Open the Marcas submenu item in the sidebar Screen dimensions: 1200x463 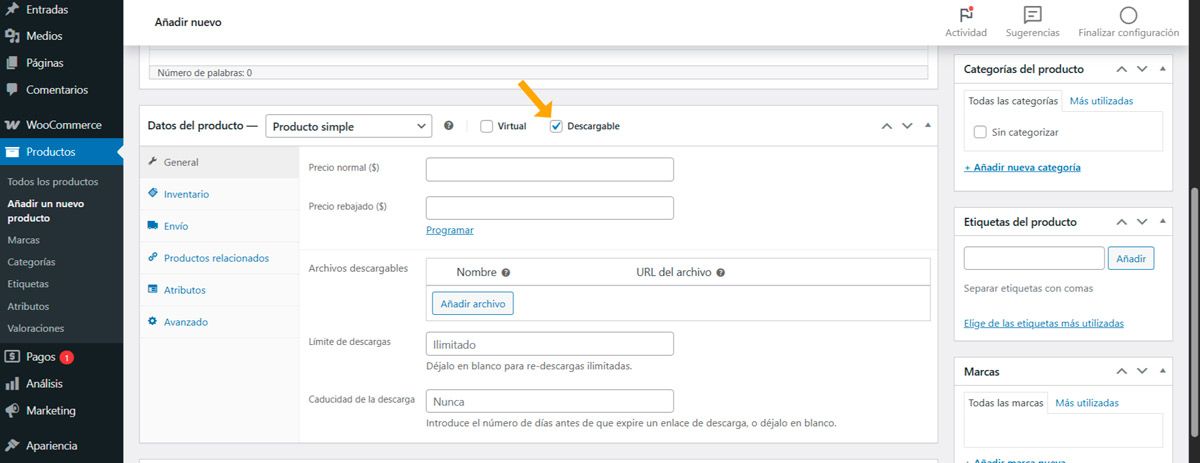click(24, 240)
